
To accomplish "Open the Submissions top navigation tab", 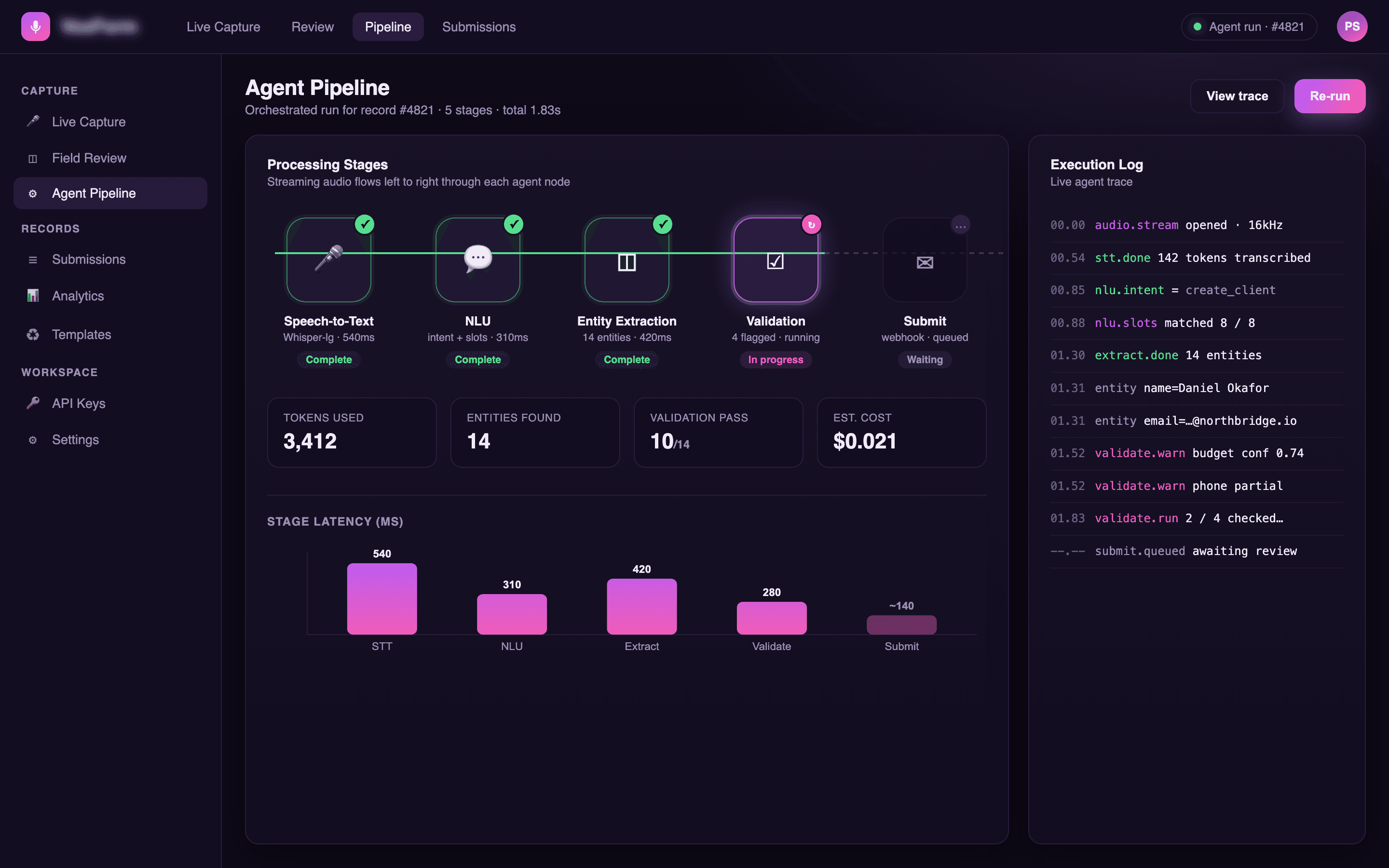I will 479,27.
